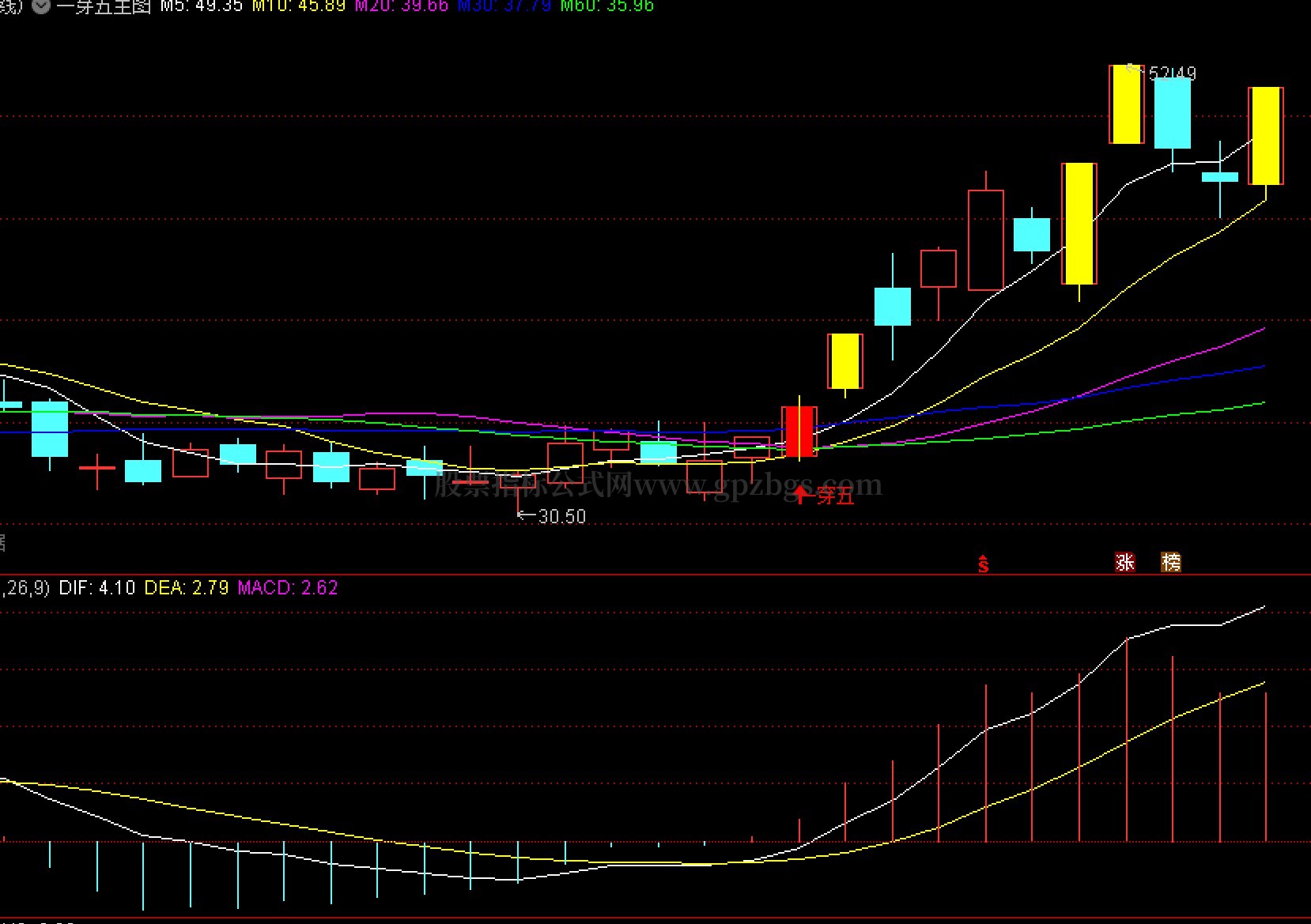The width and height of the screenshot is (1311, 924).
Task: Open the indicator dropdown beside 一穿五主图
Action: 41,6
